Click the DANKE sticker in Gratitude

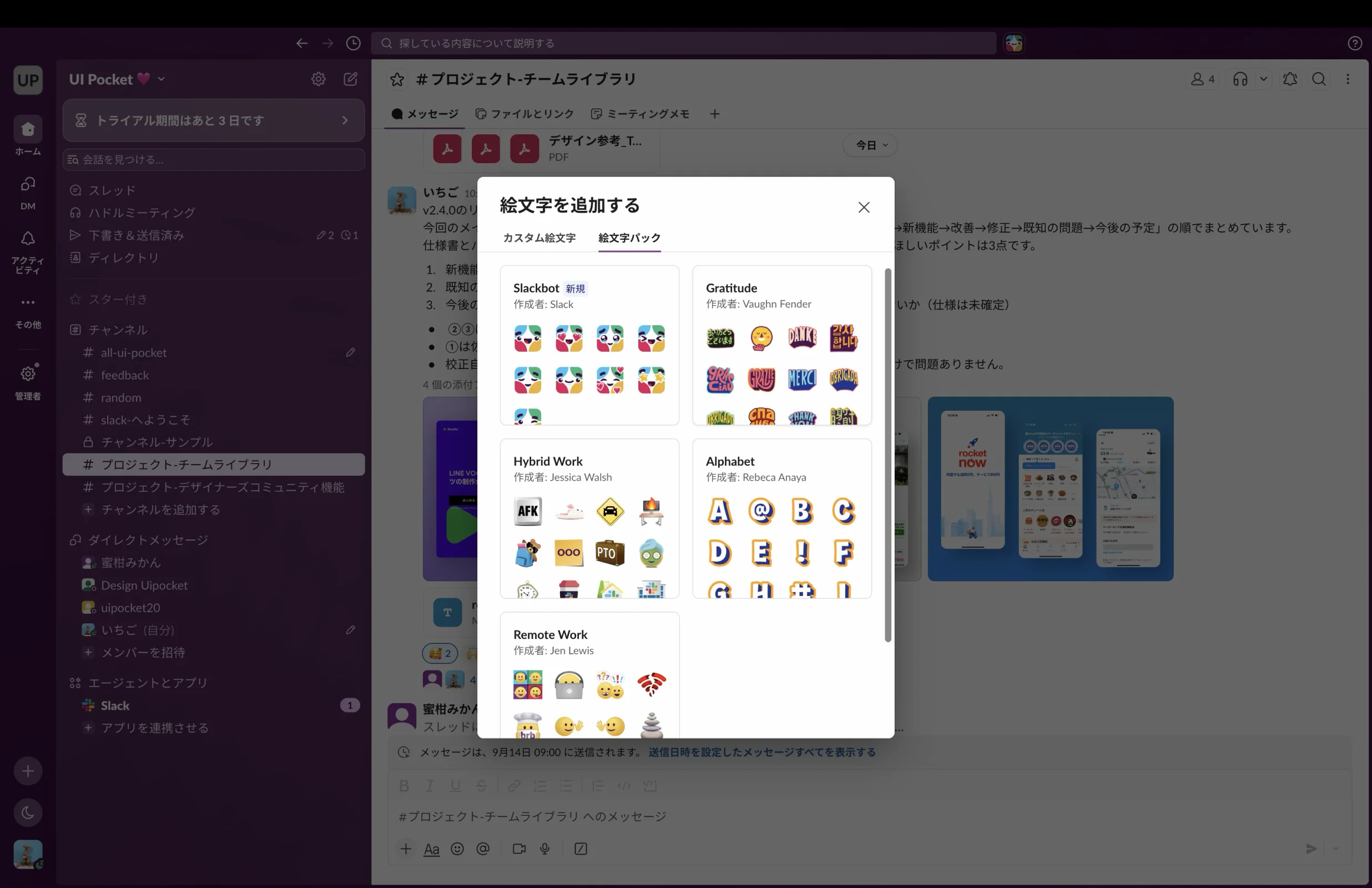click(x=802, y=338)
